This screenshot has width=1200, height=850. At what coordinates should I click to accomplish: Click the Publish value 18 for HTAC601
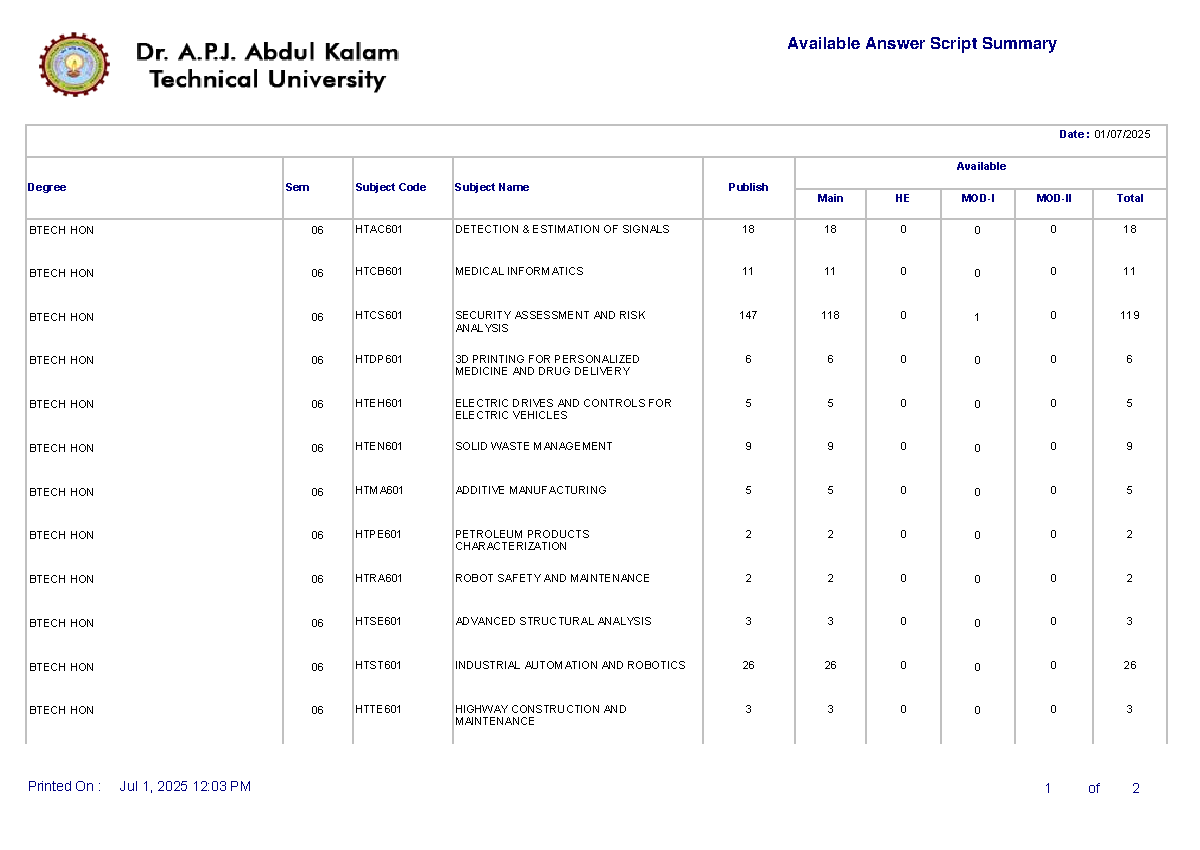click(x=748, y=229)
